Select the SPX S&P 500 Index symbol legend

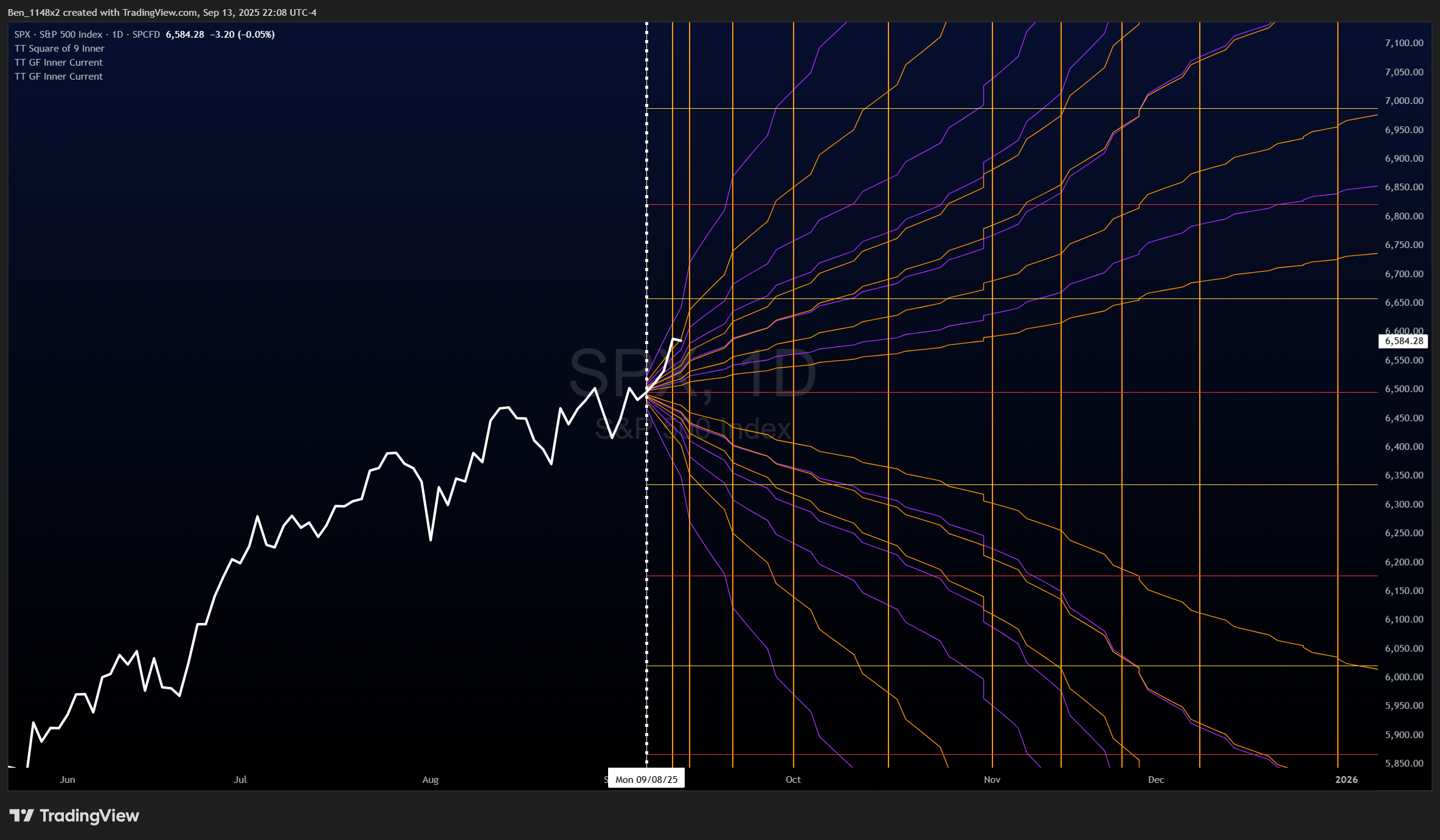tap(87, 35)
